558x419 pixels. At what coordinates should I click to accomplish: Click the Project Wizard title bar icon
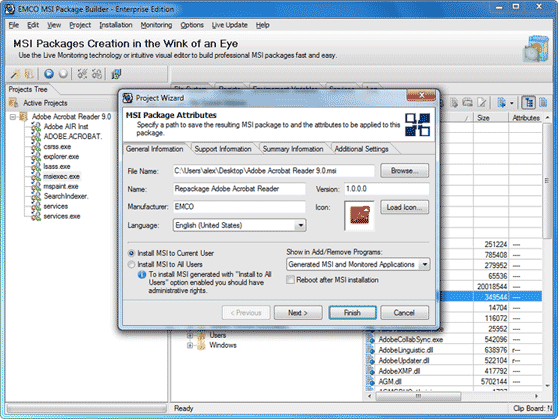tap(128, 98)
